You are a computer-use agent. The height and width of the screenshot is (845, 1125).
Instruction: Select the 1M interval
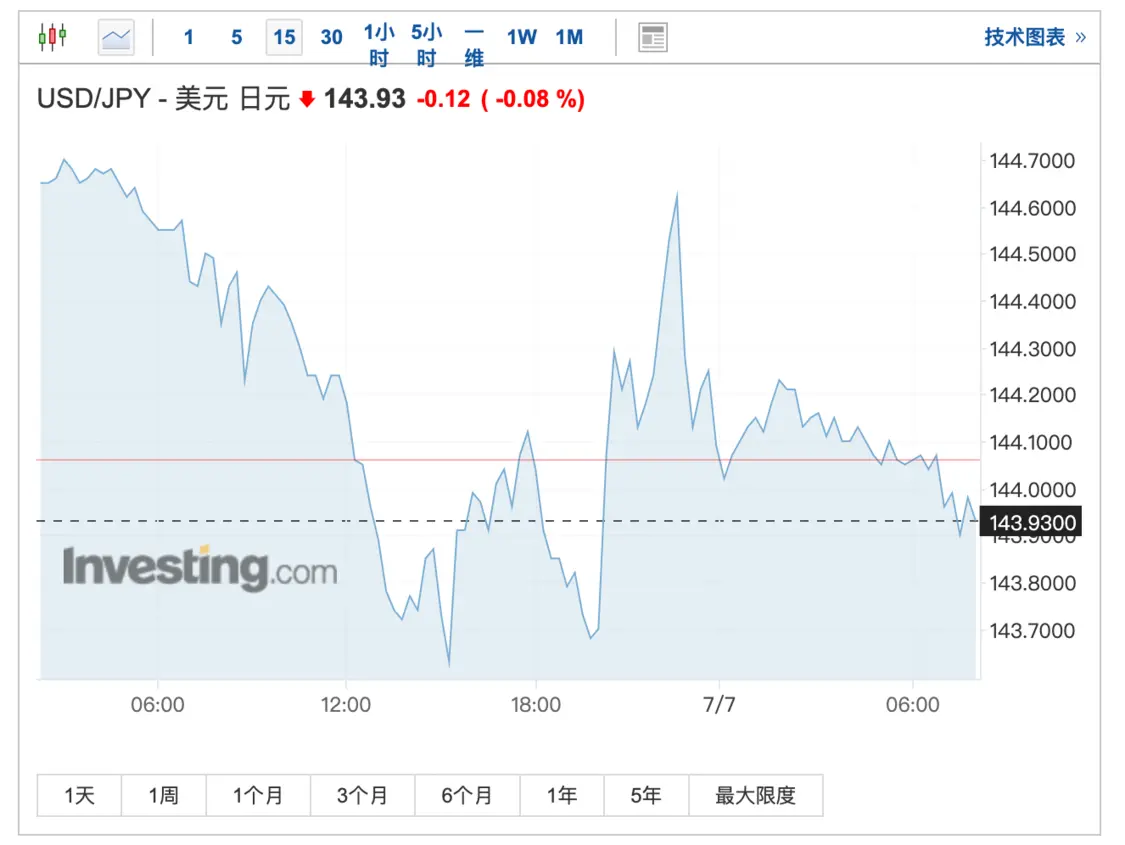point(570,37)
